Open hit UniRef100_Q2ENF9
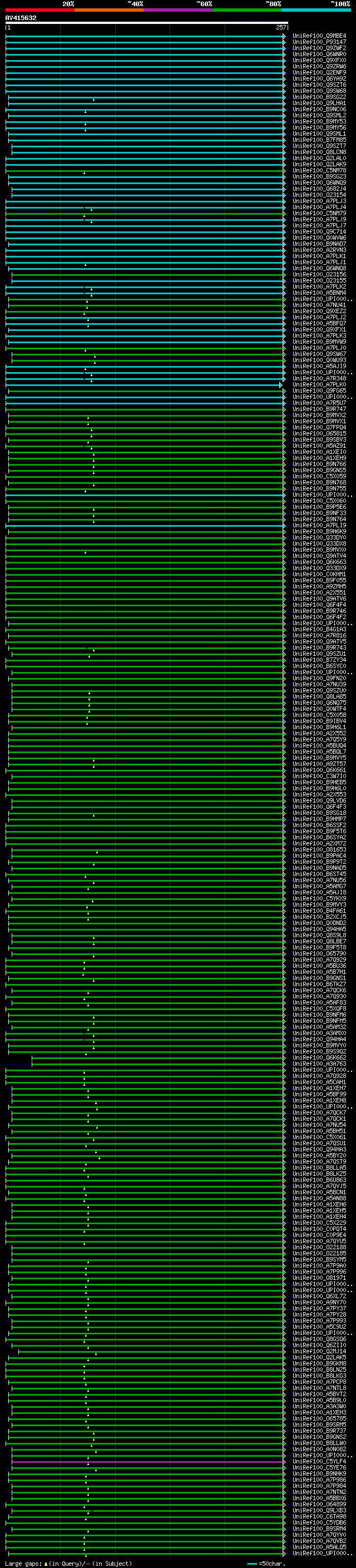The width and height of the screenshot is (356, 1568). pyautogui.click(x=319, y=72)
